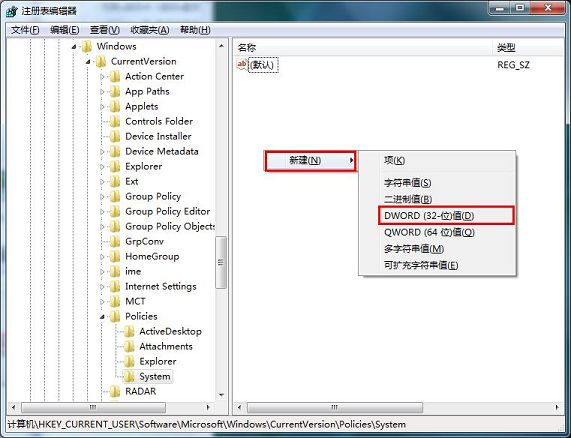This screenshot has height=438, width=571.
Task: Click the values pane horizontal scrollbar right arrow
Action: pos(557,407)
